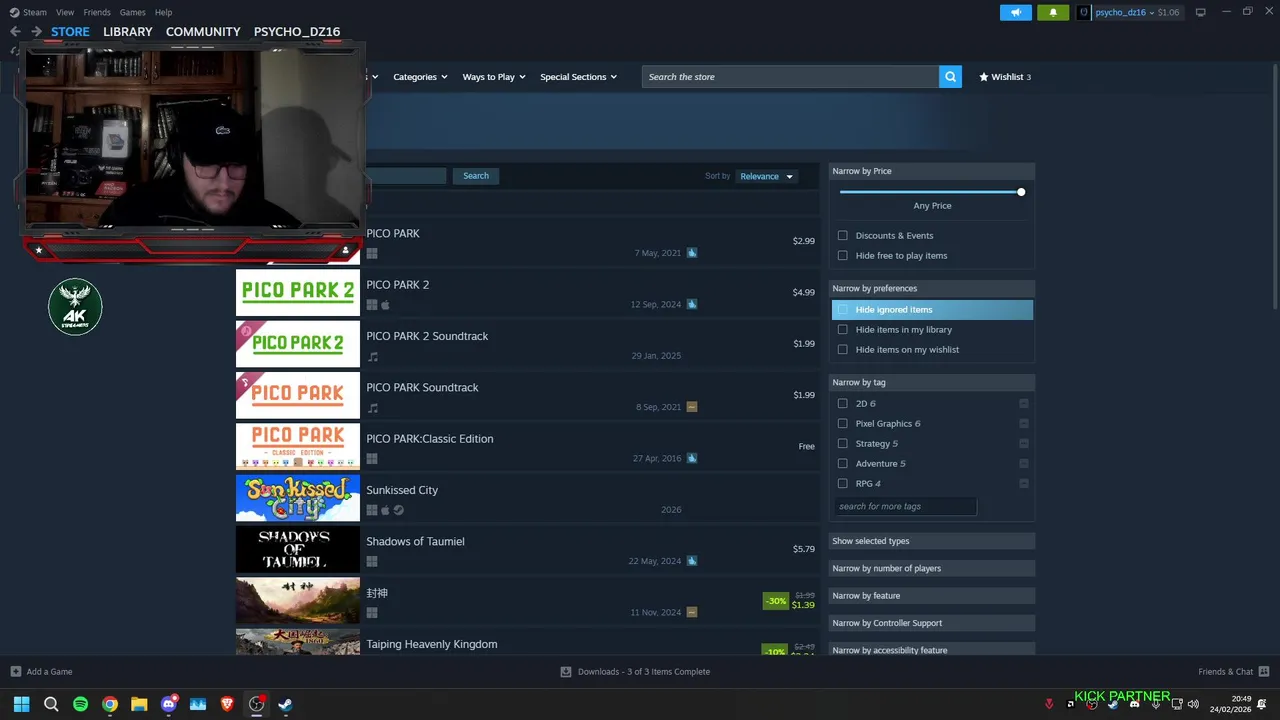Open the Categories dropdown menu
The height and width of the screenshot is (720, 1280).
pyautogui.click(x=420, y=77)
